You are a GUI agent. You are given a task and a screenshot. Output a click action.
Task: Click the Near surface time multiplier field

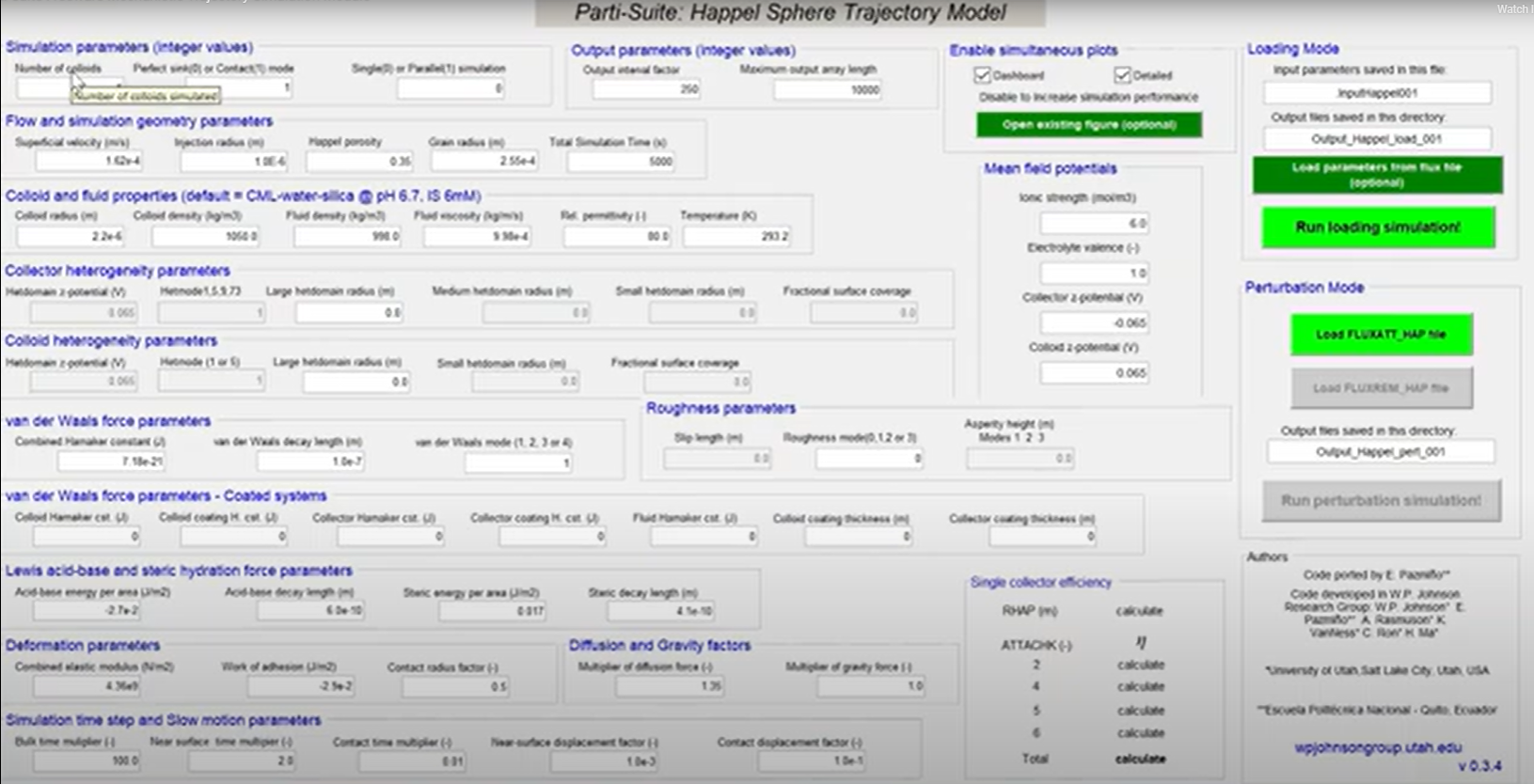tap(243, 760)
